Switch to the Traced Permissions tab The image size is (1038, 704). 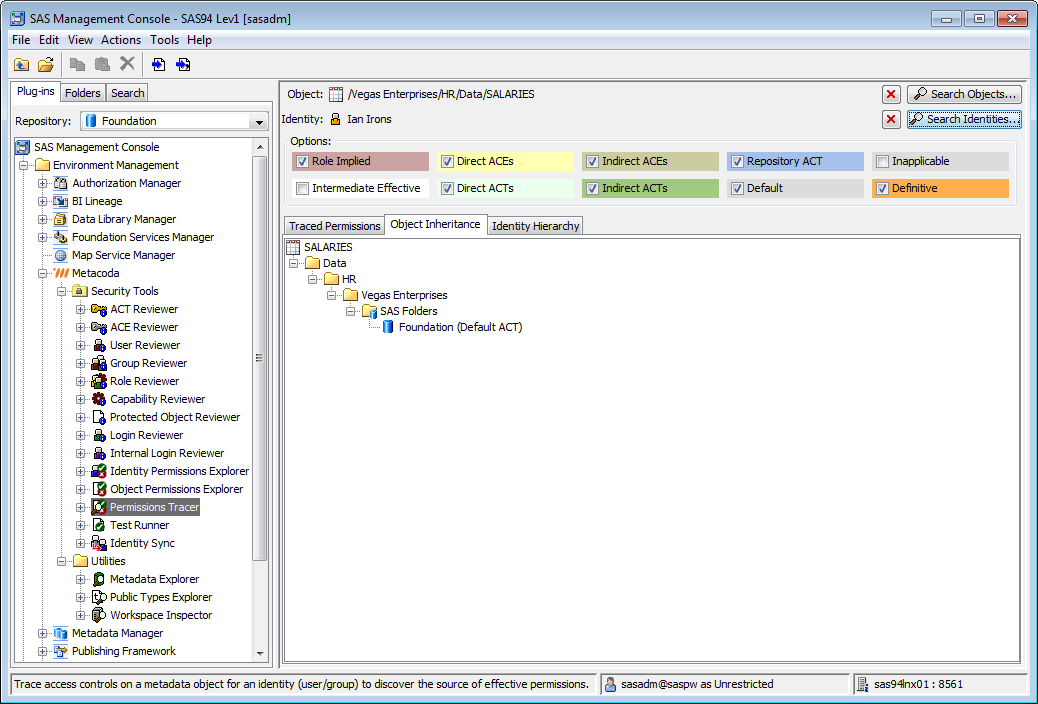334,226
